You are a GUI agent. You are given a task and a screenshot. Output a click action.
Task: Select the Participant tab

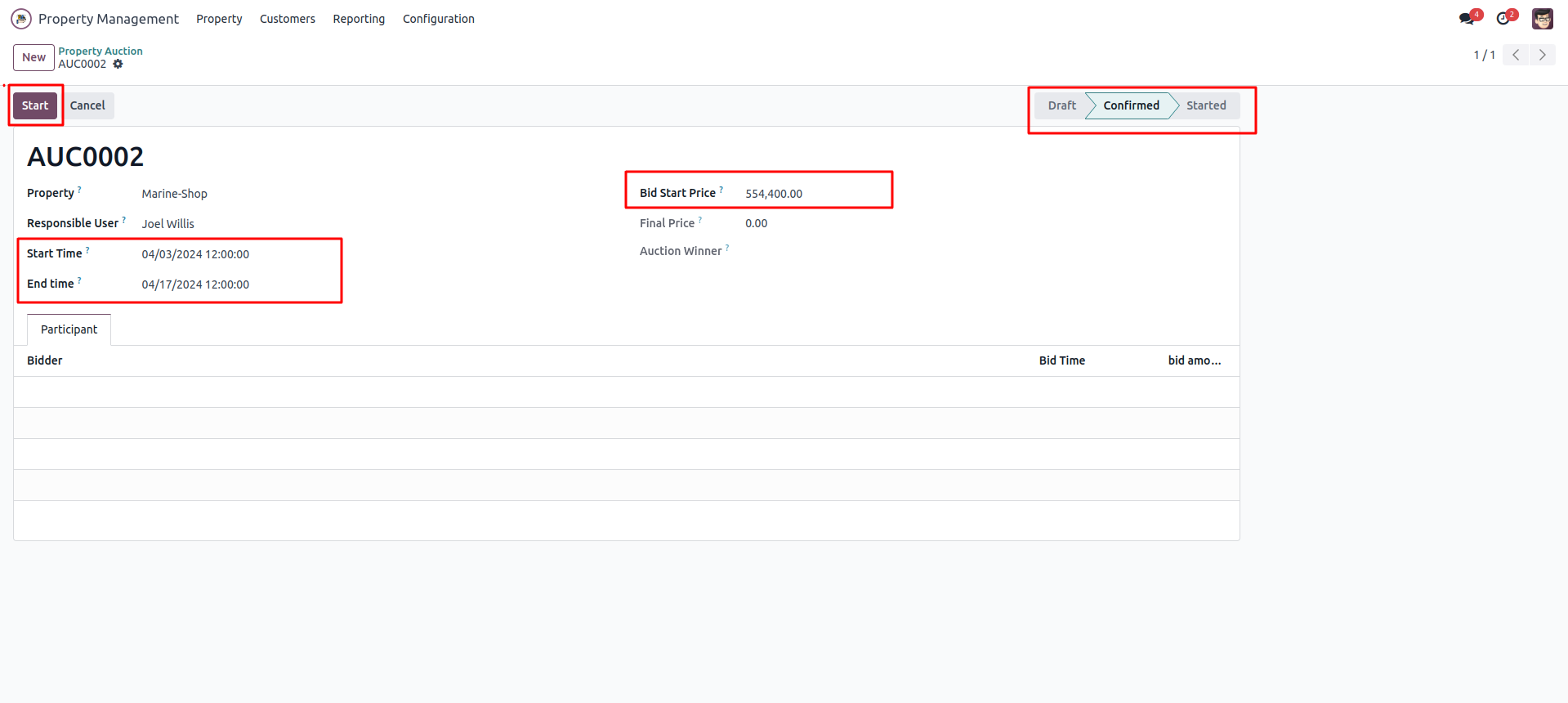point(69,329)
